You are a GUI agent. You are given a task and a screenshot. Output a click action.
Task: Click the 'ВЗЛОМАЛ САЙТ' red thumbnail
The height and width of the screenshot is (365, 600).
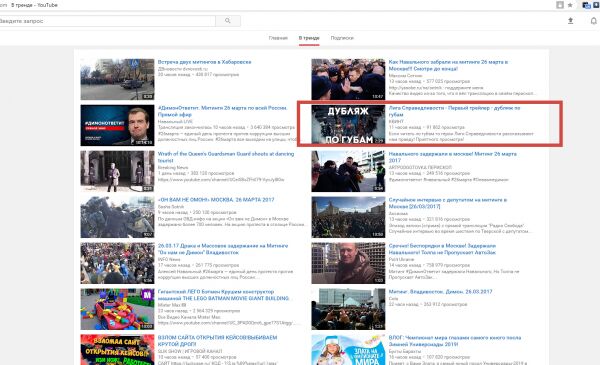pos(117,349)
